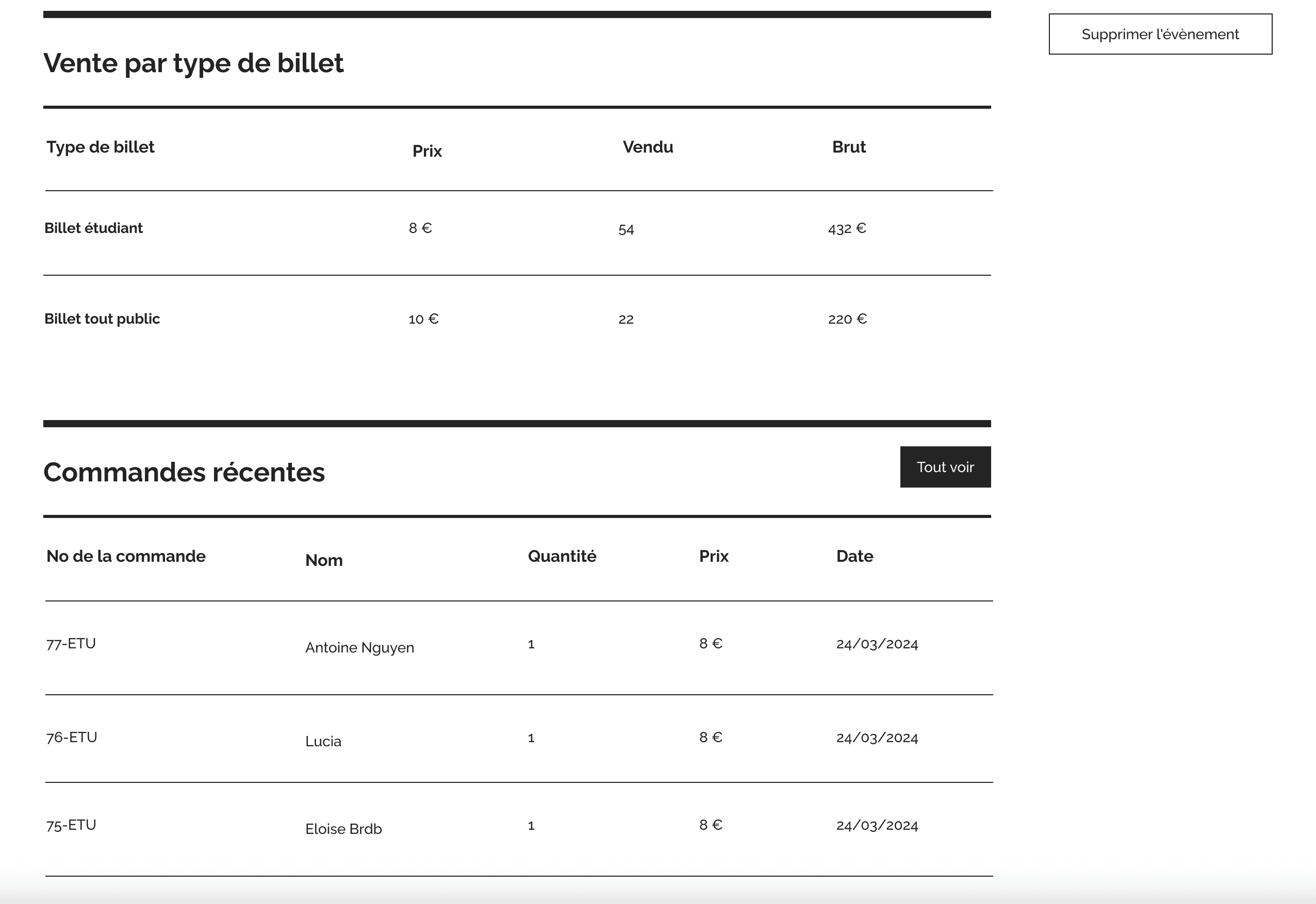Click the Brut column header
The image size is (1316, 904).
[848, 147]
